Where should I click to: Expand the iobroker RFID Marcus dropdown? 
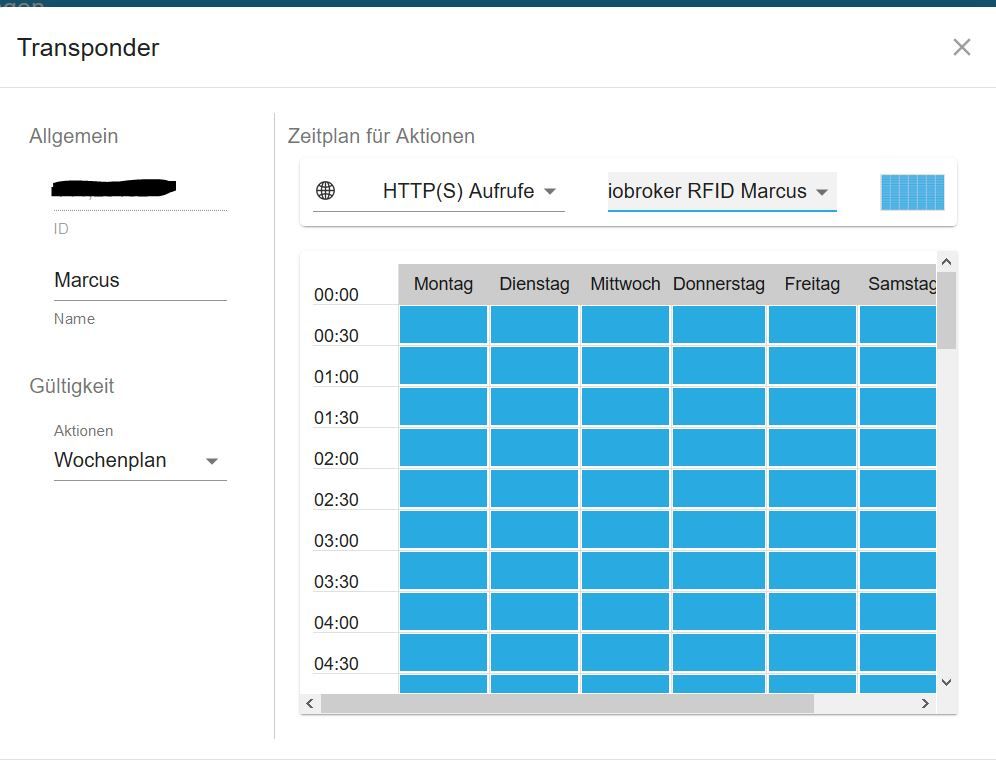(x=720, y=191)
